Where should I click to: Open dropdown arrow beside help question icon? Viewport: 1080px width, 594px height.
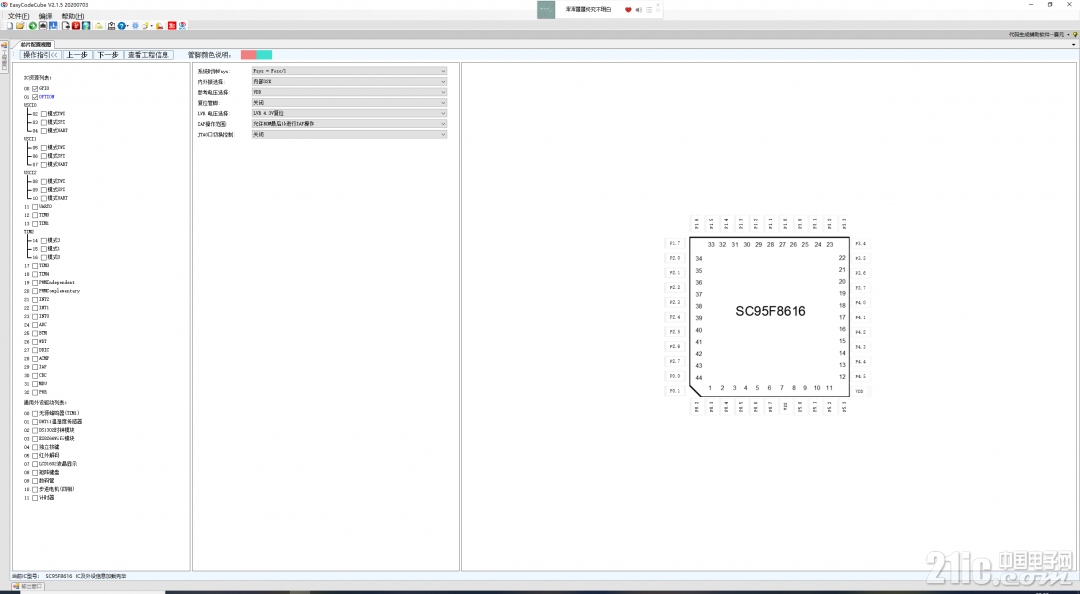click(128, 26)
